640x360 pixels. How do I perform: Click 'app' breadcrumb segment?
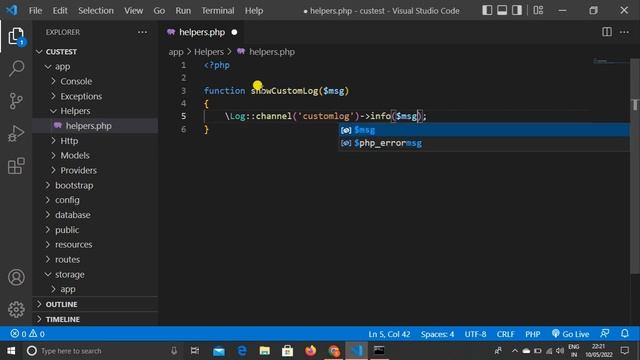[x=176, y=52]
